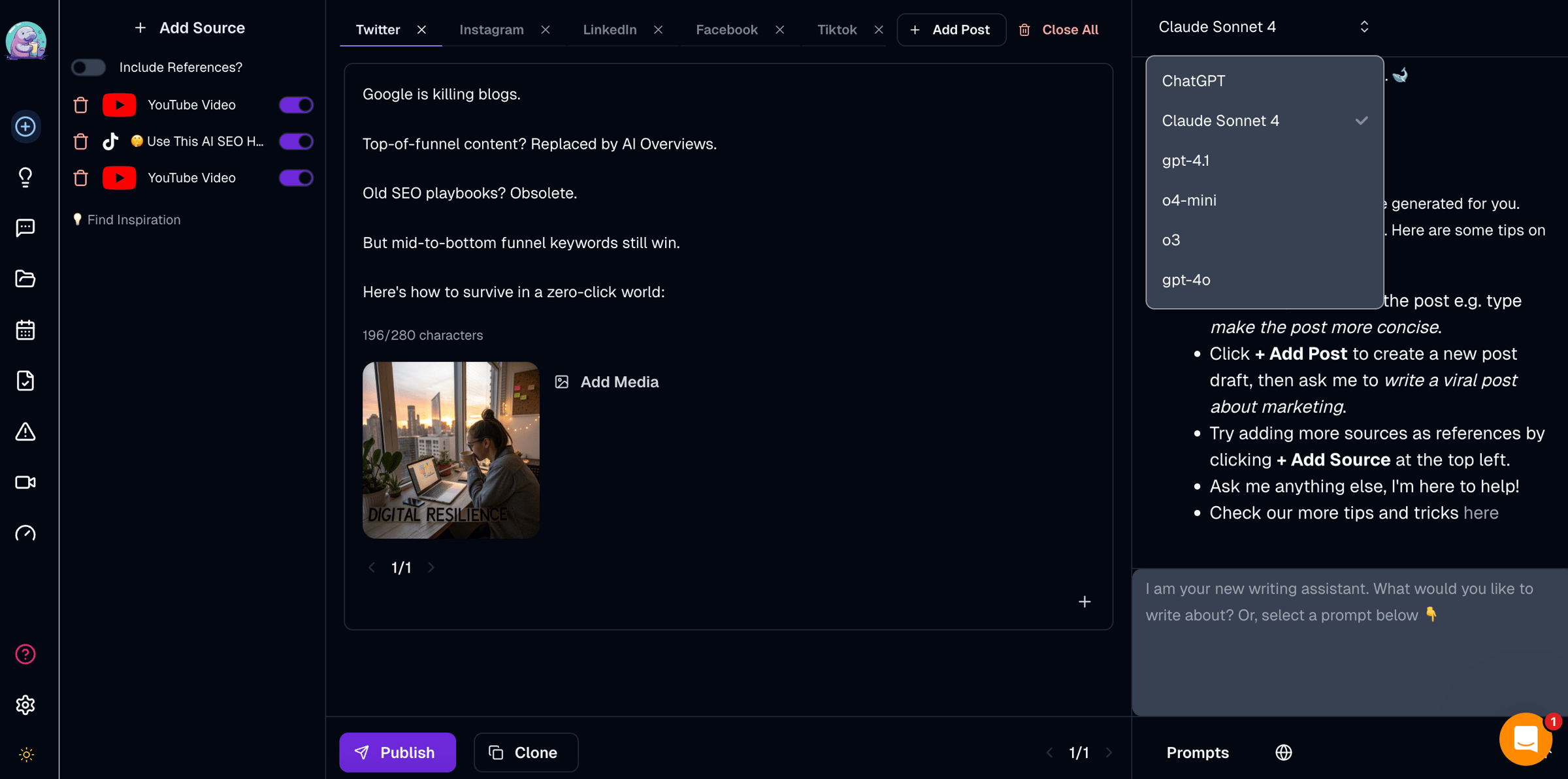
Task: Select o3 from the model list
Action: tap(1264, 240)
